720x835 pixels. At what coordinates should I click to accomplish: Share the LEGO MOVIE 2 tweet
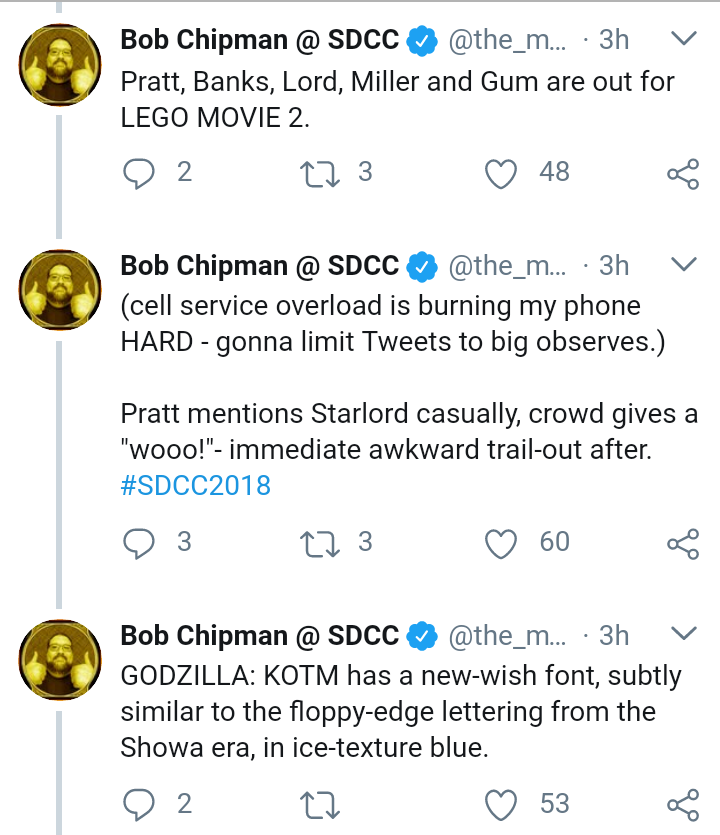(x=683, y=174)
